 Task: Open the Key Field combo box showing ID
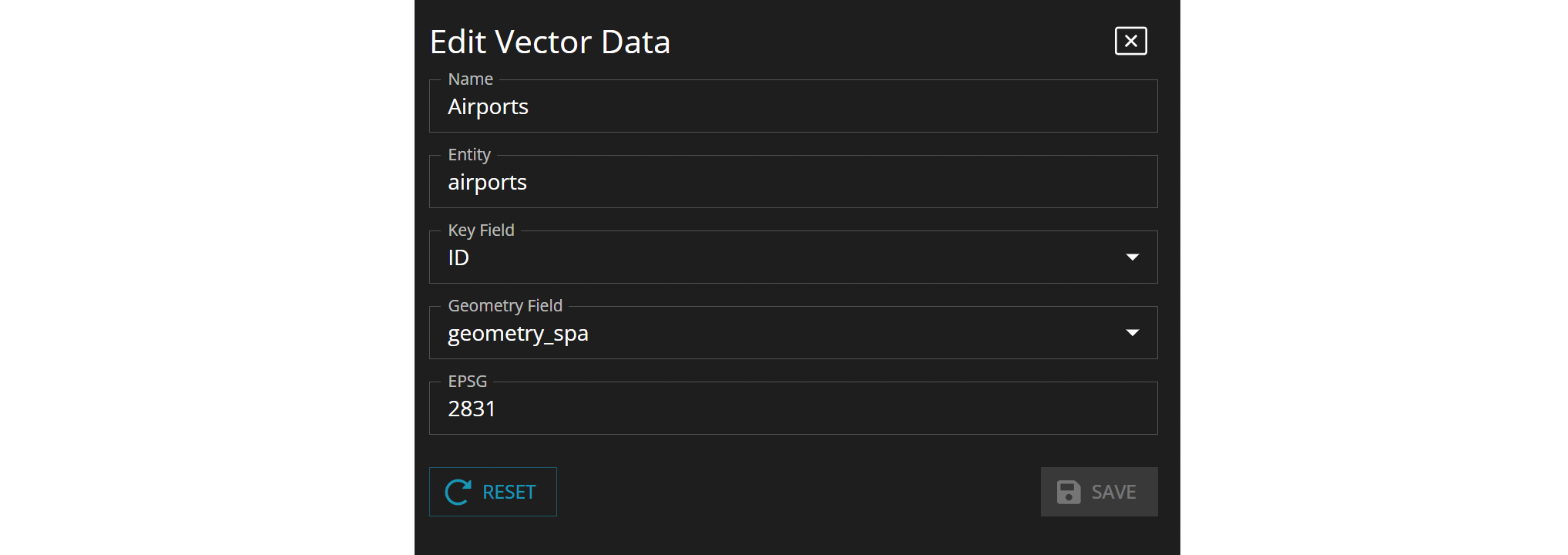click(x=778, y=257)
